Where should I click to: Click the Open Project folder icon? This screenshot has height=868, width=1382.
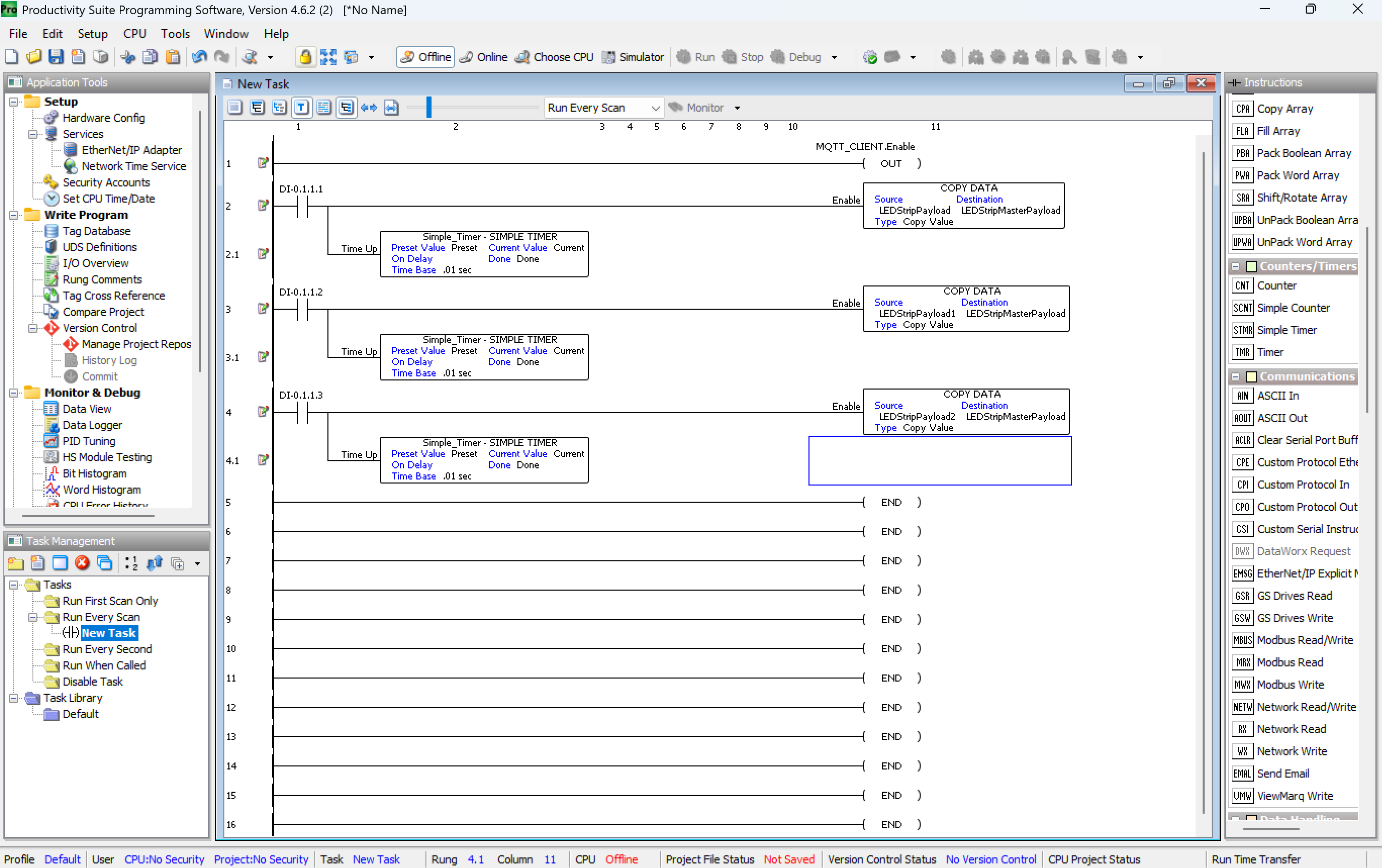[x=34, y=57]
